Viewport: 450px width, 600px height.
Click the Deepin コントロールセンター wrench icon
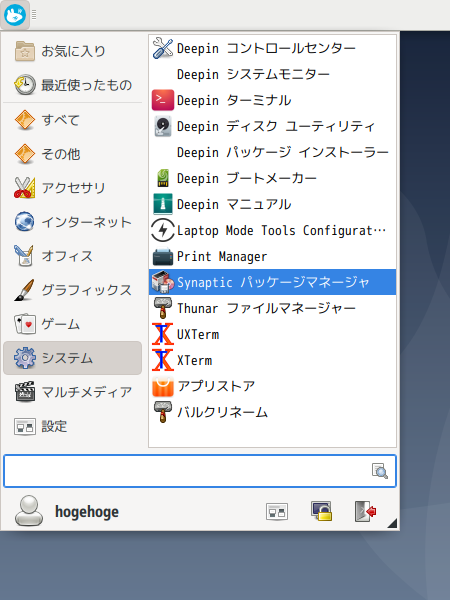163,48
